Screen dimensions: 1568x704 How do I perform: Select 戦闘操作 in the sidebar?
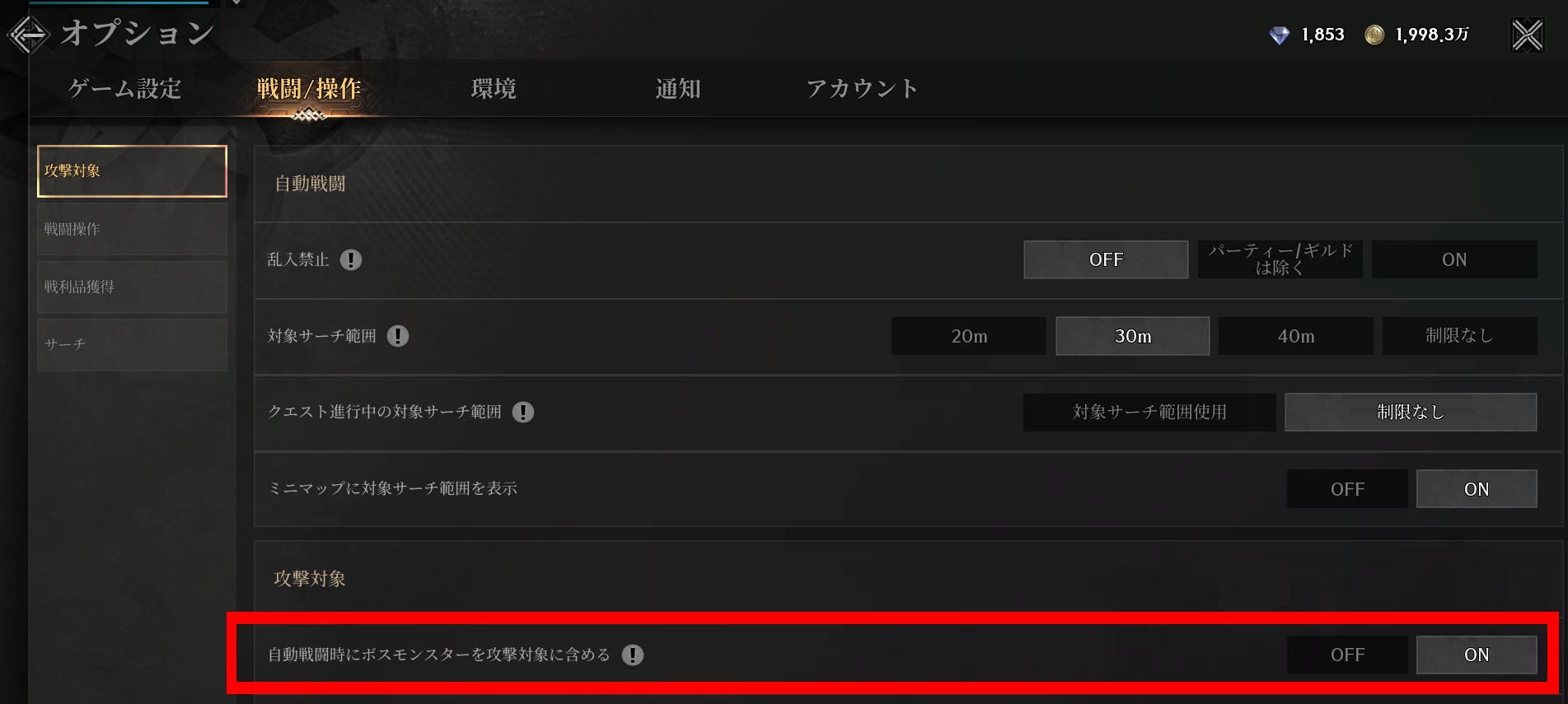coord(132,229)
